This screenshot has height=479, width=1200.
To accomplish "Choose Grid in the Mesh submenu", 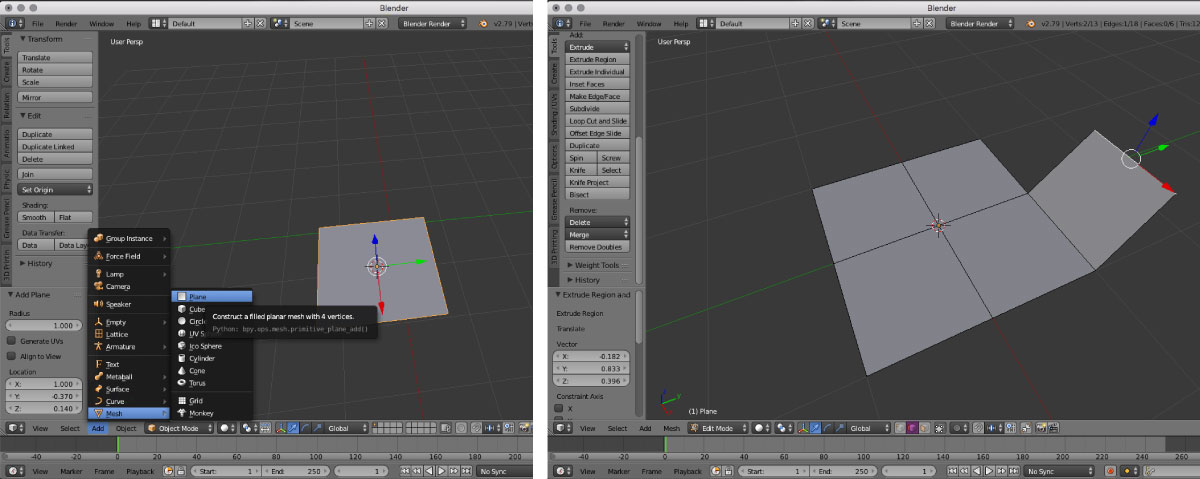I will click(212, 401).
